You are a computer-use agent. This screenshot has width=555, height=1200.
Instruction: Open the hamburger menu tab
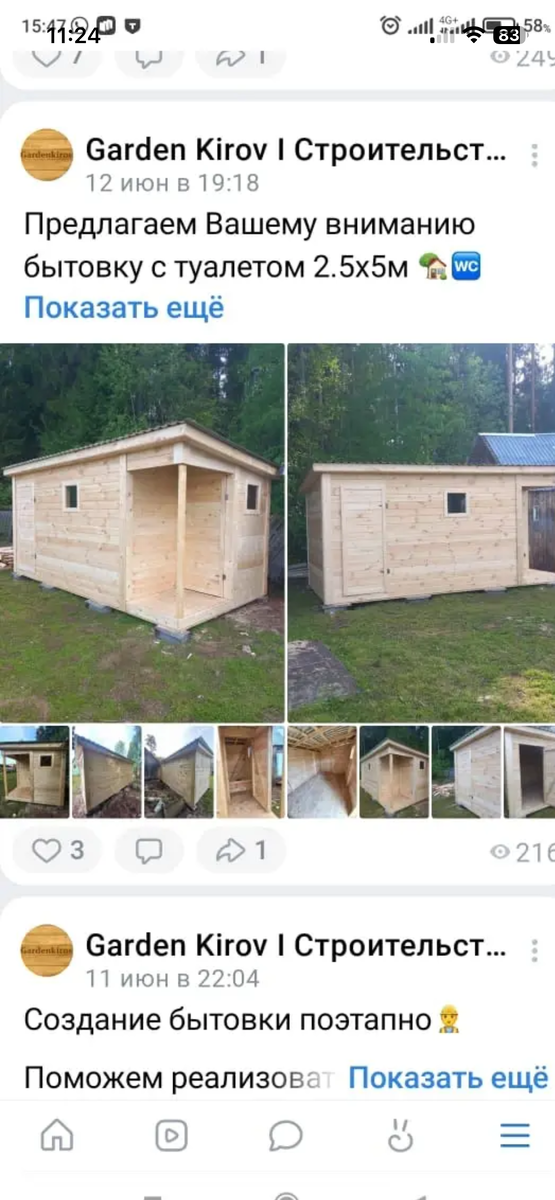coord(515,1135)
